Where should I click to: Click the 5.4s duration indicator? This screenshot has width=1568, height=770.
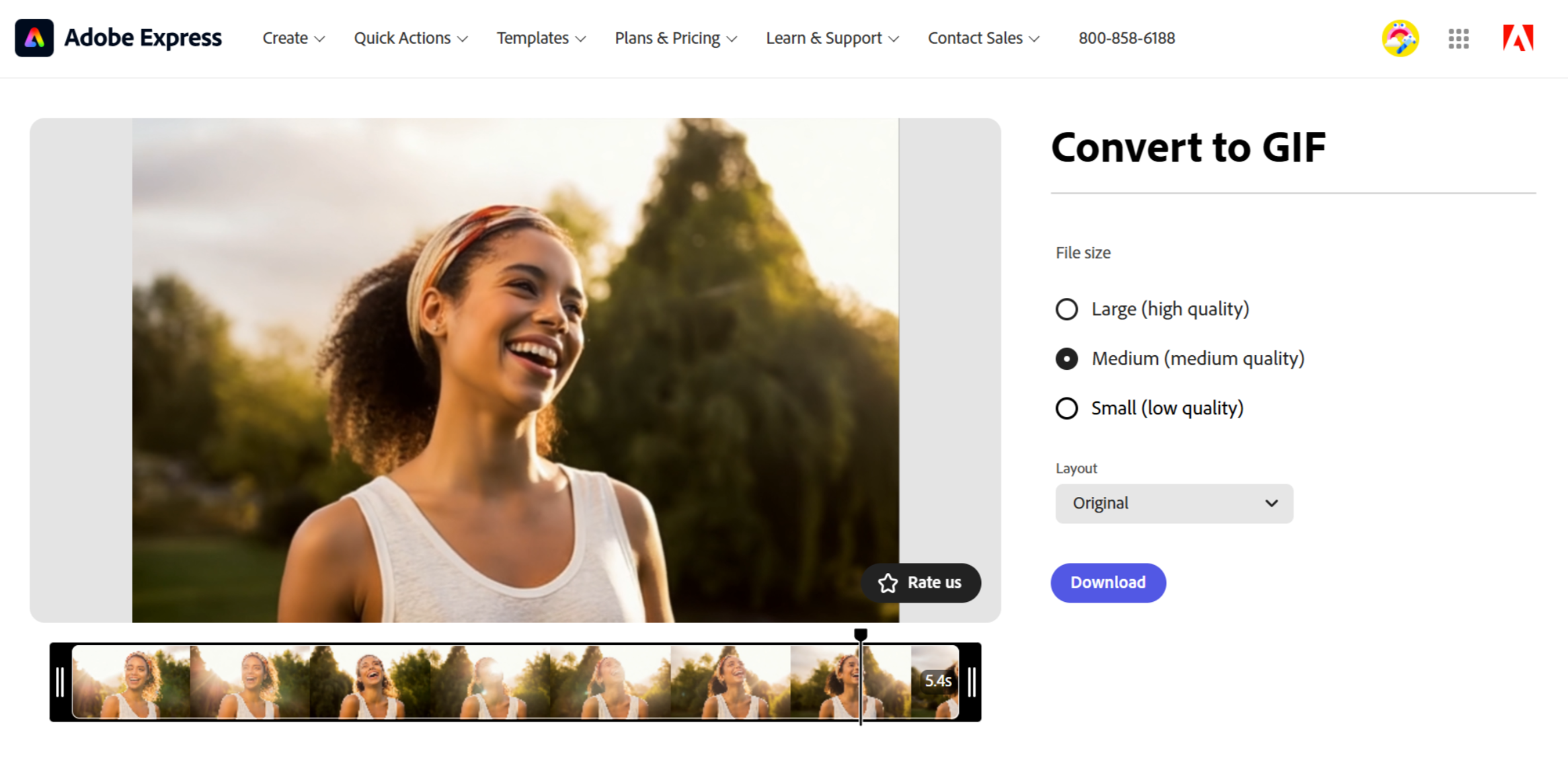coord(937,680)
